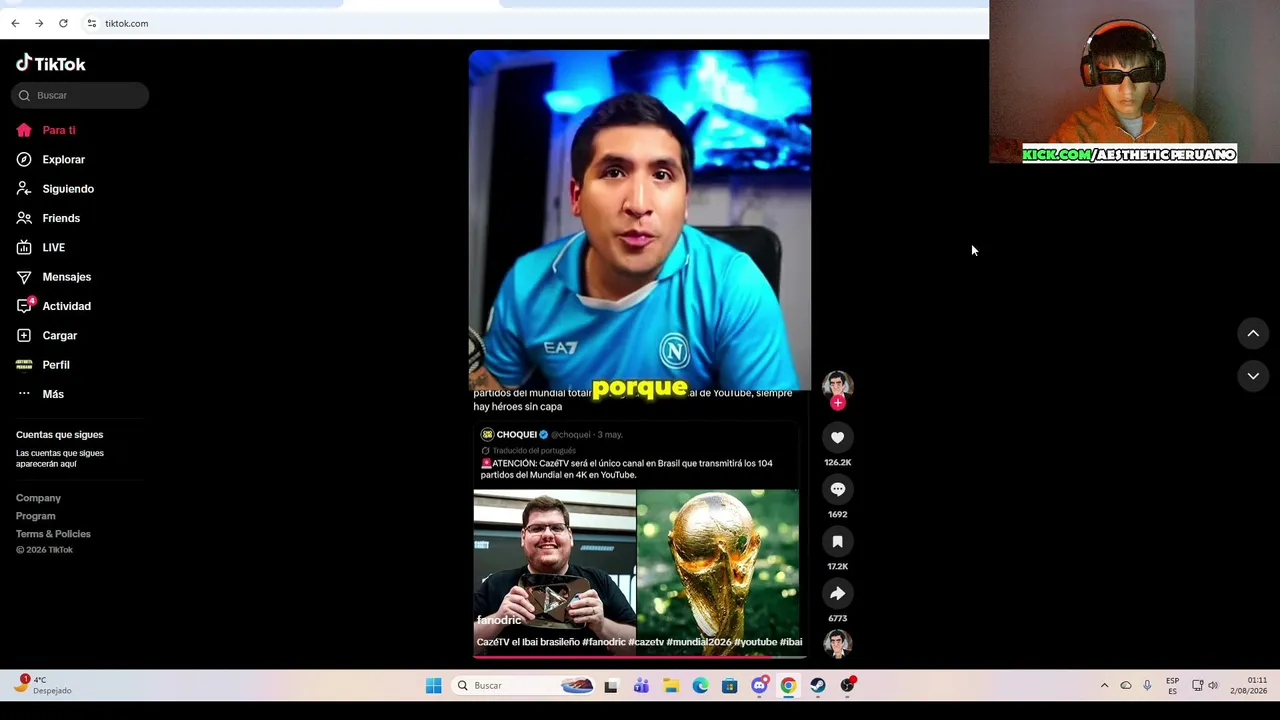Expand the Program footer section
Viewport: 1280px width, 720px height.
(36, 516)
